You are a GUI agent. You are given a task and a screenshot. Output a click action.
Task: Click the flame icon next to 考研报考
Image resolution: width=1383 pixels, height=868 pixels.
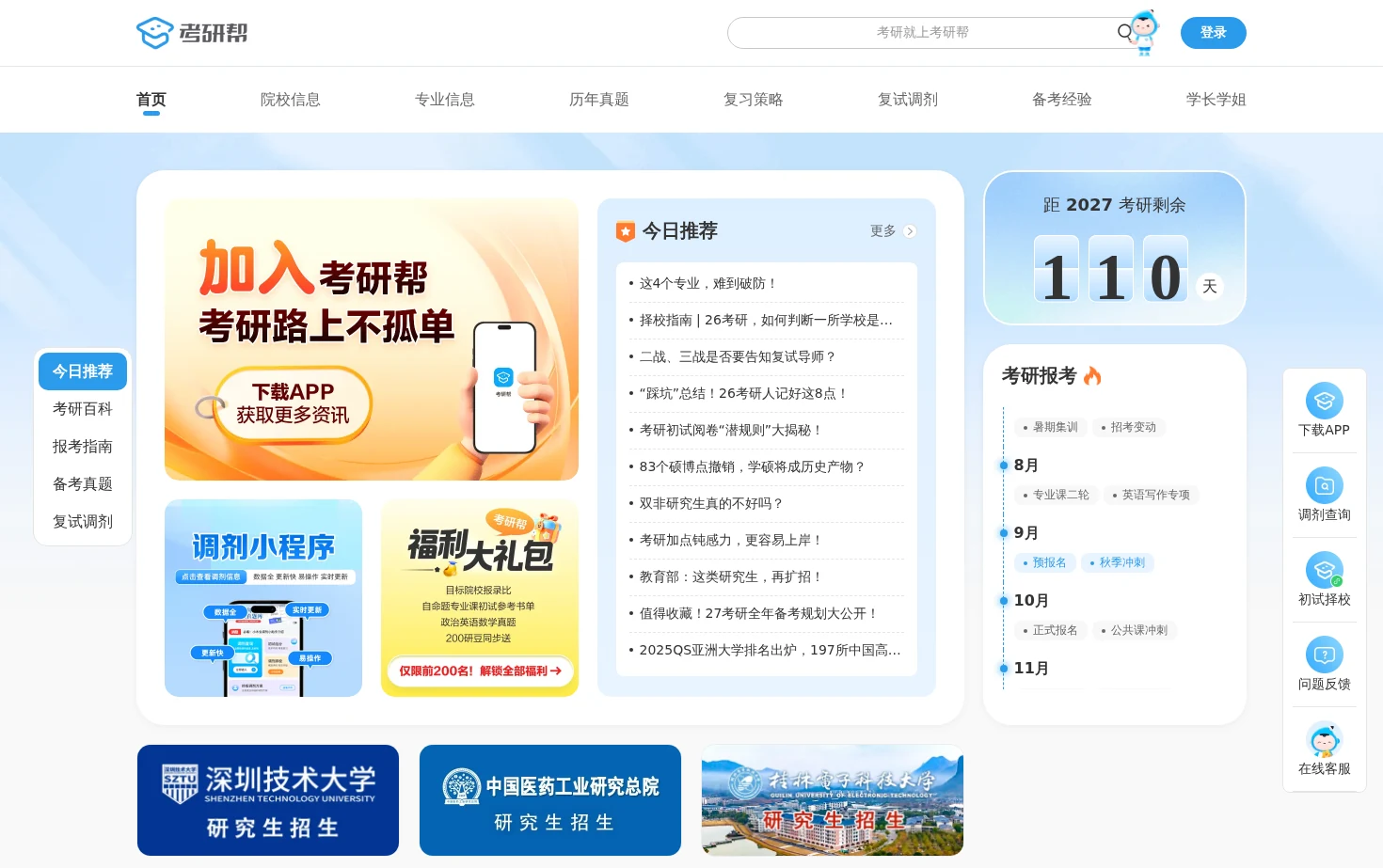[x=1092, y=375]
